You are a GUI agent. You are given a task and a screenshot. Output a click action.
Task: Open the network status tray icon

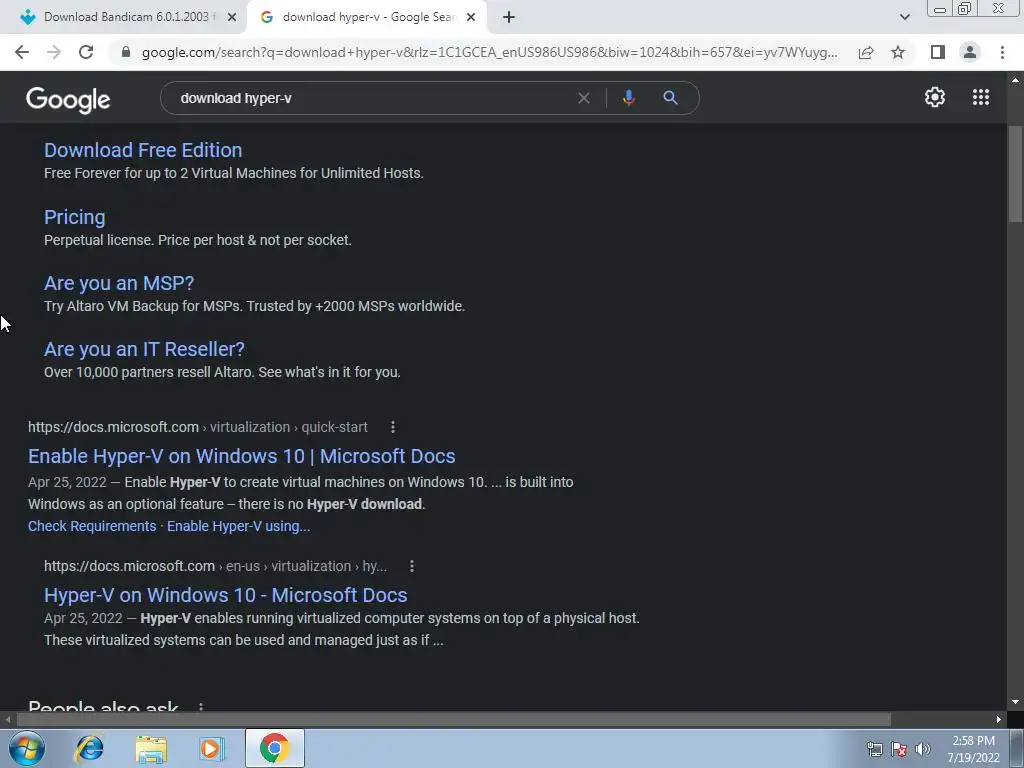[874, 749]
